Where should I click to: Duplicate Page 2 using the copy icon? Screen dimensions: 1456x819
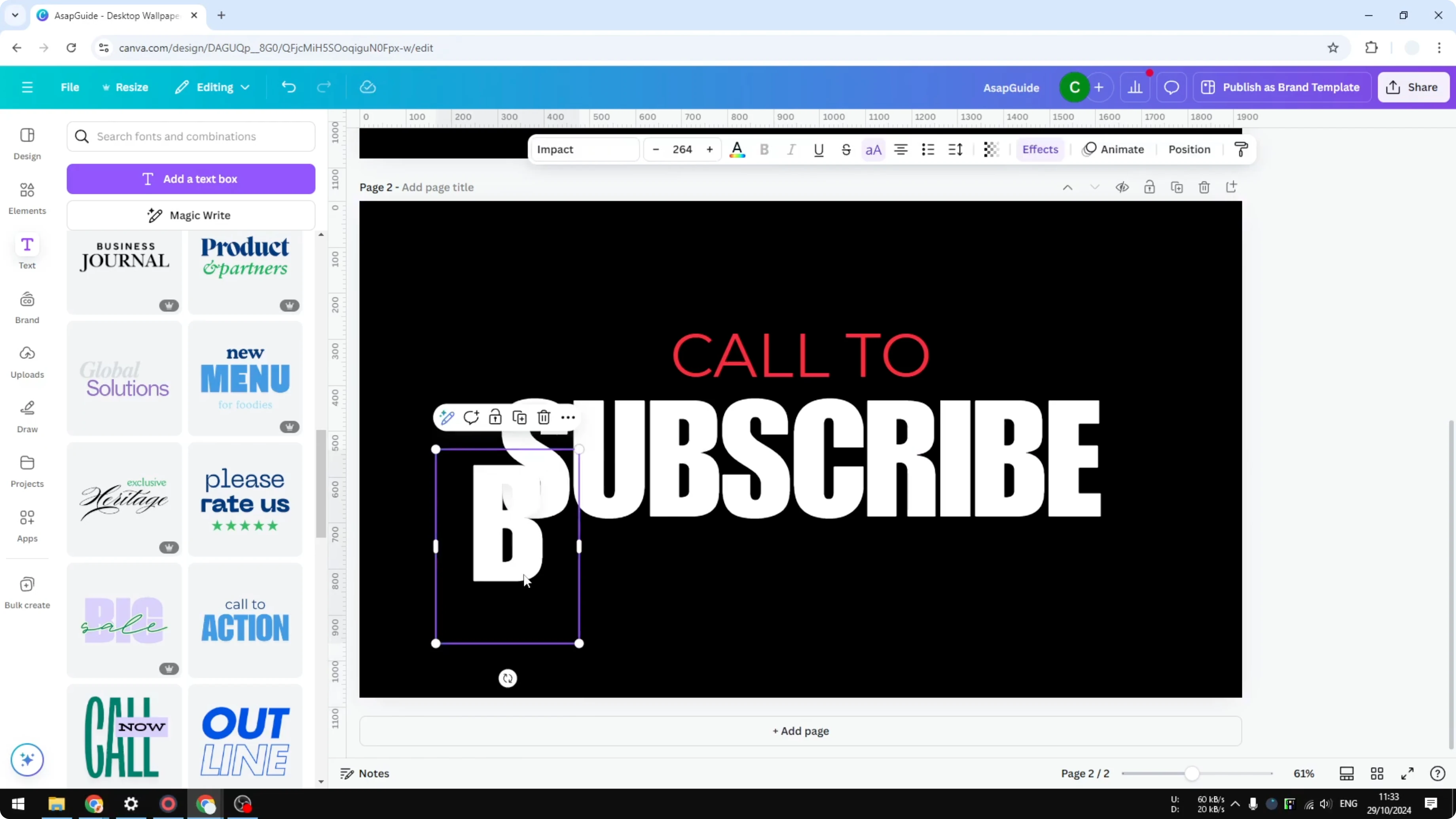[x=1177, y=187]
